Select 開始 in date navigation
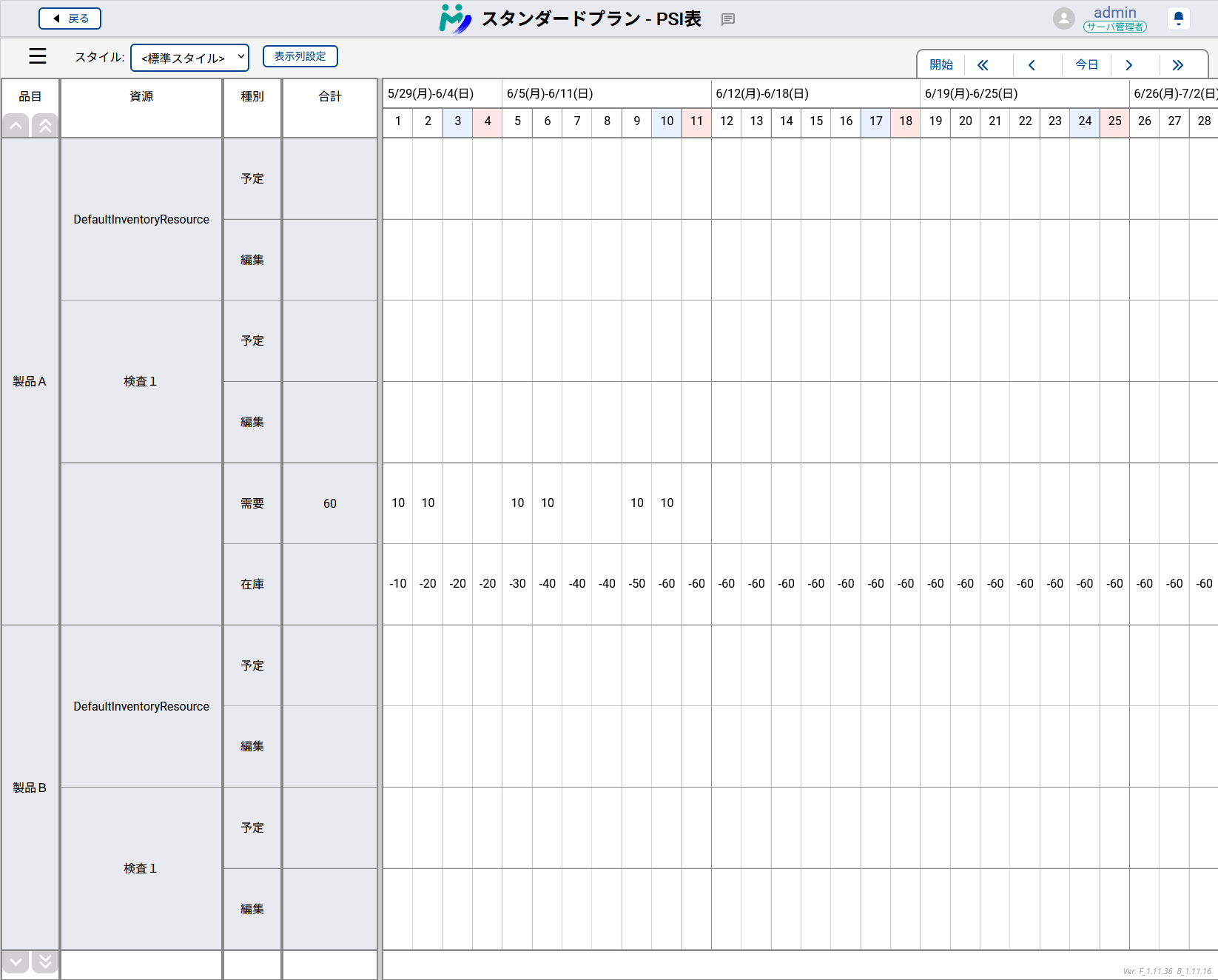Screen dimensions: 1218x980 pos(941,65)
